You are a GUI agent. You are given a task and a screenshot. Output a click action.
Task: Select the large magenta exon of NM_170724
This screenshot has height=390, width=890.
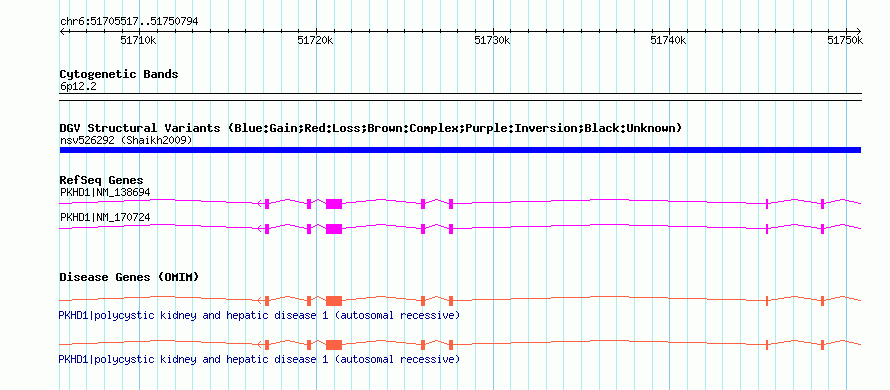pos(334,229)
